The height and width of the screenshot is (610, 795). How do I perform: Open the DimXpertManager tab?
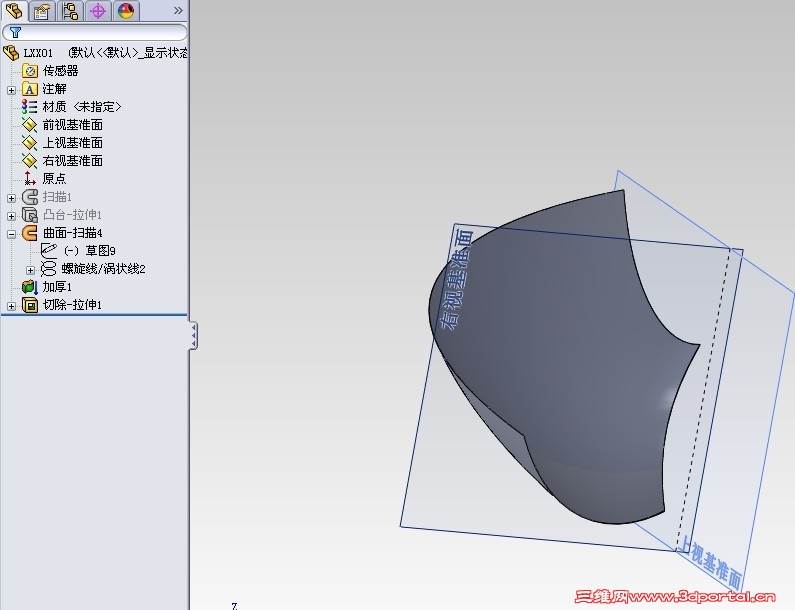pyautogui.click(x=98, y=11)
